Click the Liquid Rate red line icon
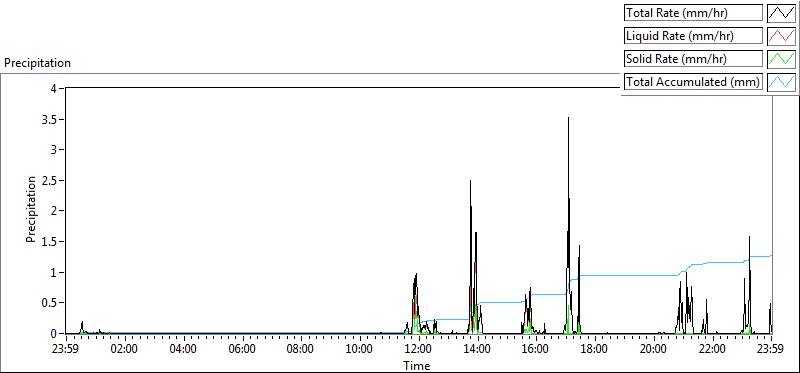The height and width of the screenshot is (373, 800). point(781,36)
